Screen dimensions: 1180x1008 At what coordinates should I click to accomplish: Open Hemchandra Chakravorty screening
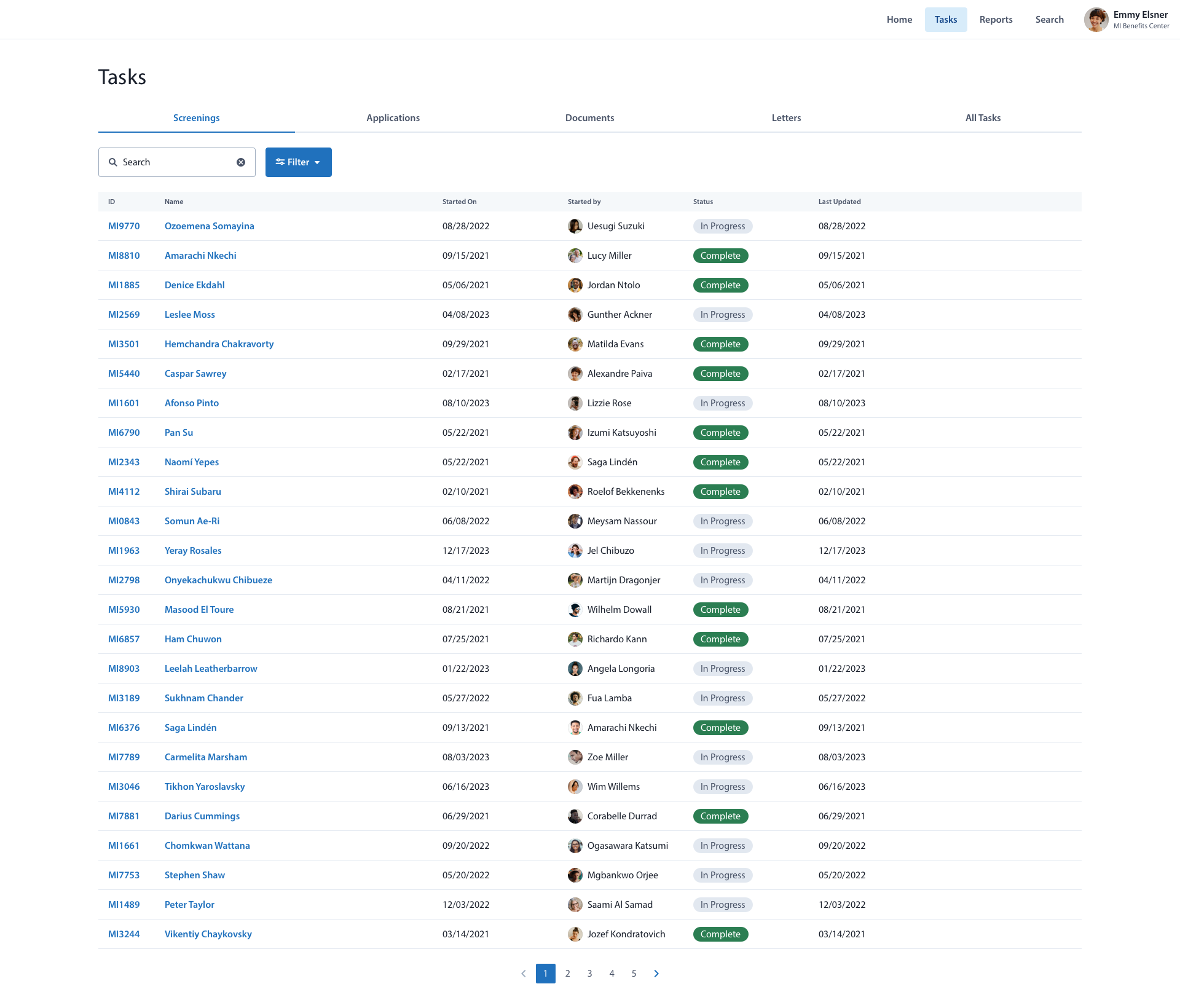tap(219, 344)
